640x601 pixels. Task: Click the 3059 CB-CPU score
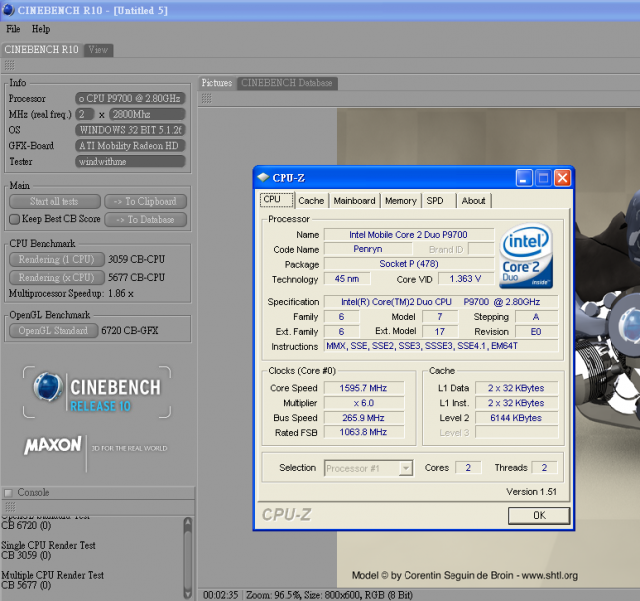[x=136, y=259]
